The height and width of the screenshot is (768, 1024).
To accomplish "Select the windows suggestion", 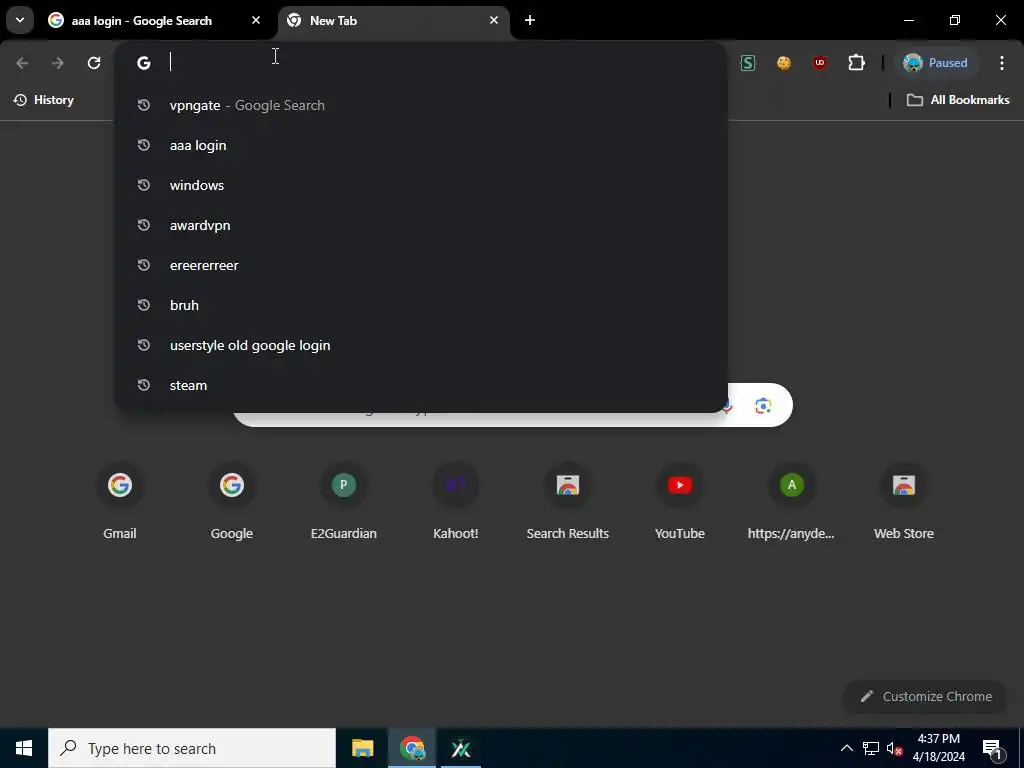I will pyautogui.click(x=421, y=185).
